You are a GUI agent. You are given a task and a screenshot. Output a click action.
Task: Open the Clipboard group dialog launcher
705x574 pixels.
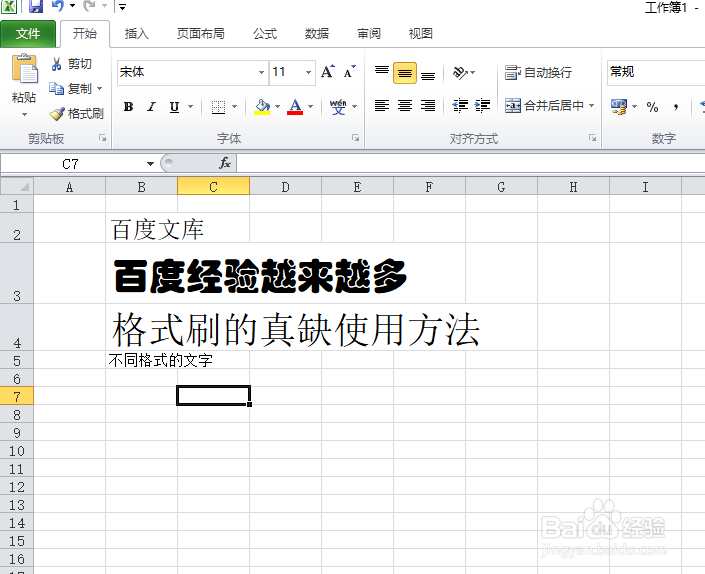[103, 138]
